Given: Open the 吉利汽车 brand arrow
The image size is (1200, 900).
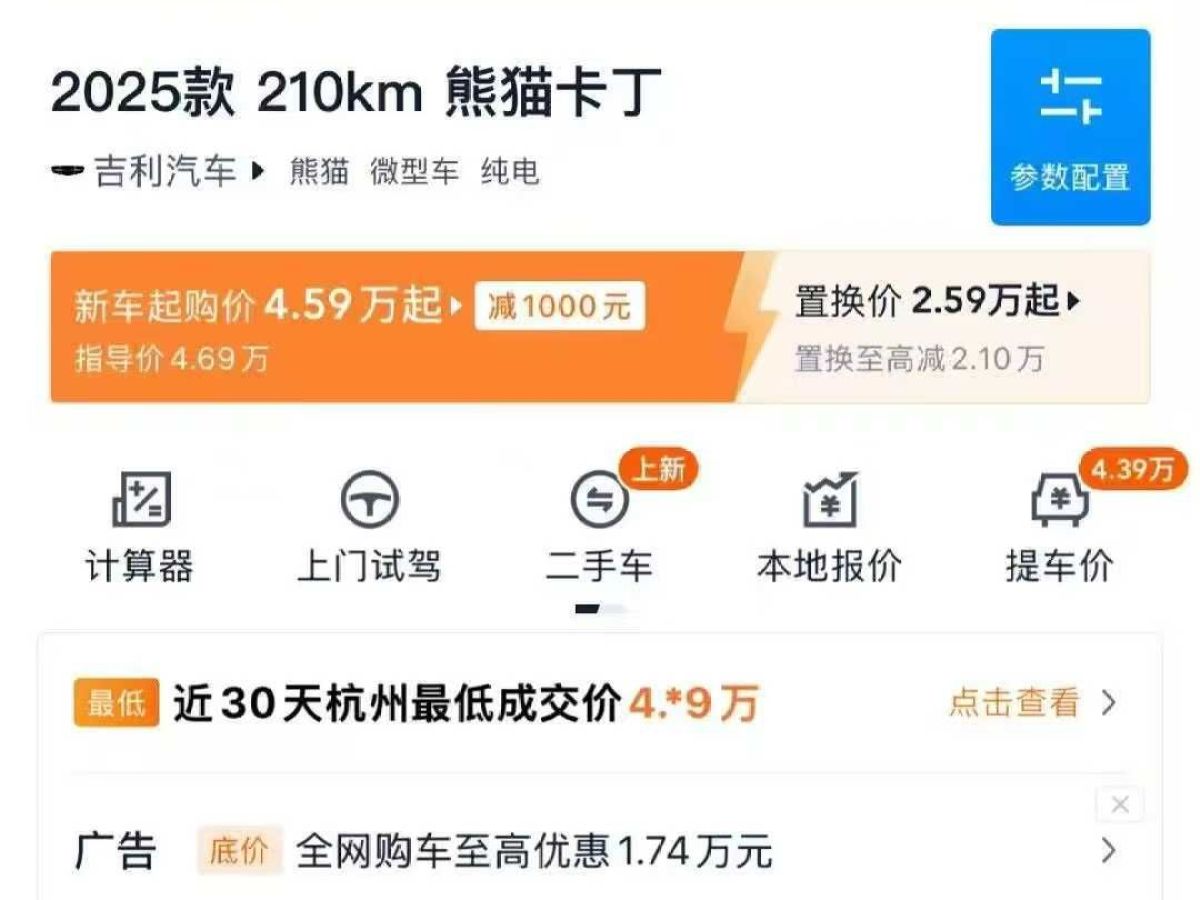Looking at the screenshot, I should point(257,171).
